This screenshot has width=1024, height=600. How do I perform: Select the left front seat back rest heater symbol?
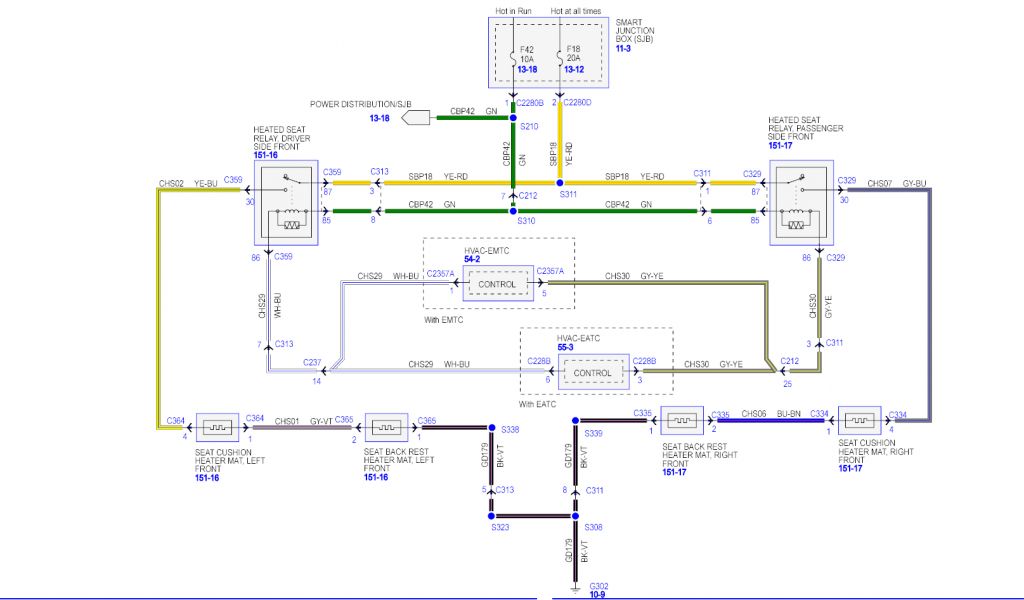(x=385, y=426)
